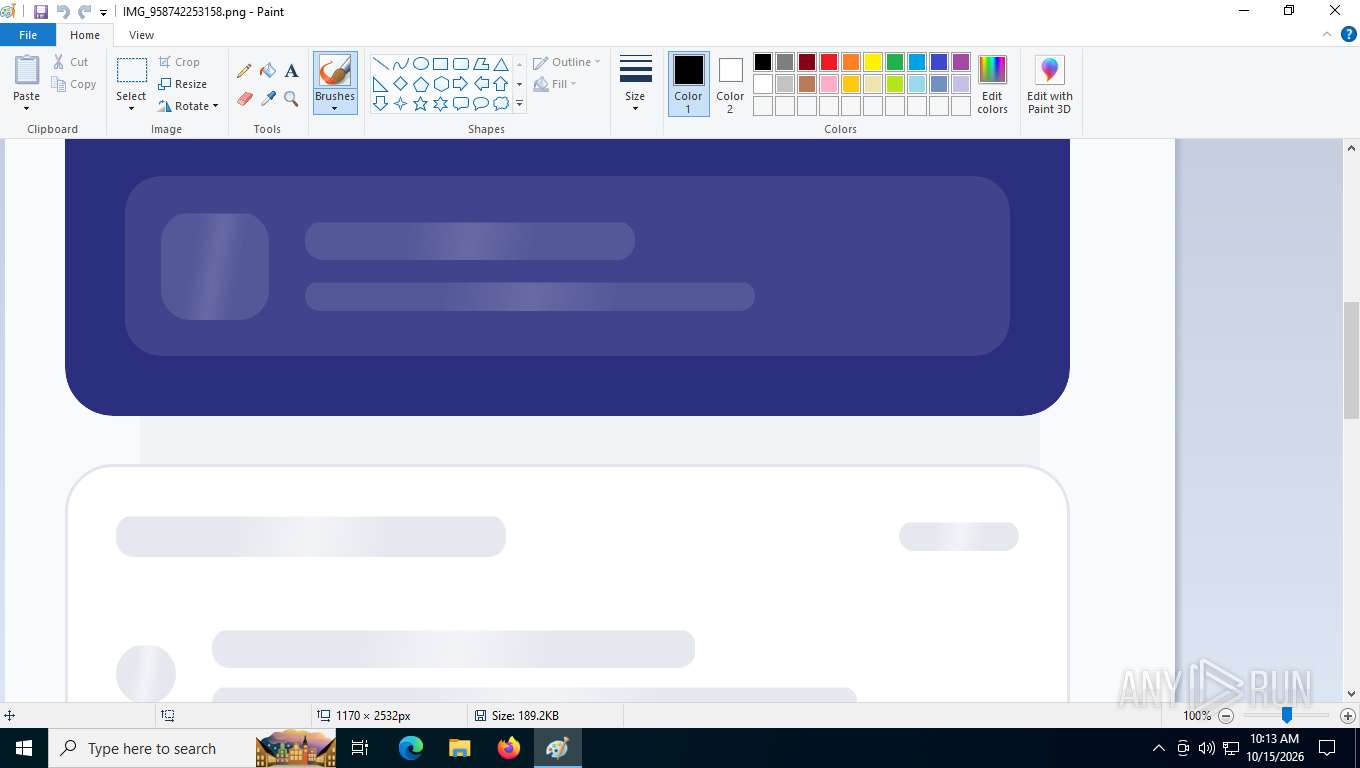This screenshot has width=1360, height=768.
Task: Click the Crop button
Action: [x=179, y=62]
